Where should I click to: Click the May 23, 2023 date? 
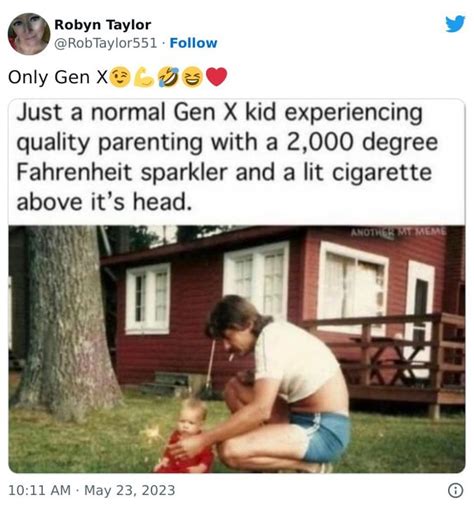pos(130,490)
